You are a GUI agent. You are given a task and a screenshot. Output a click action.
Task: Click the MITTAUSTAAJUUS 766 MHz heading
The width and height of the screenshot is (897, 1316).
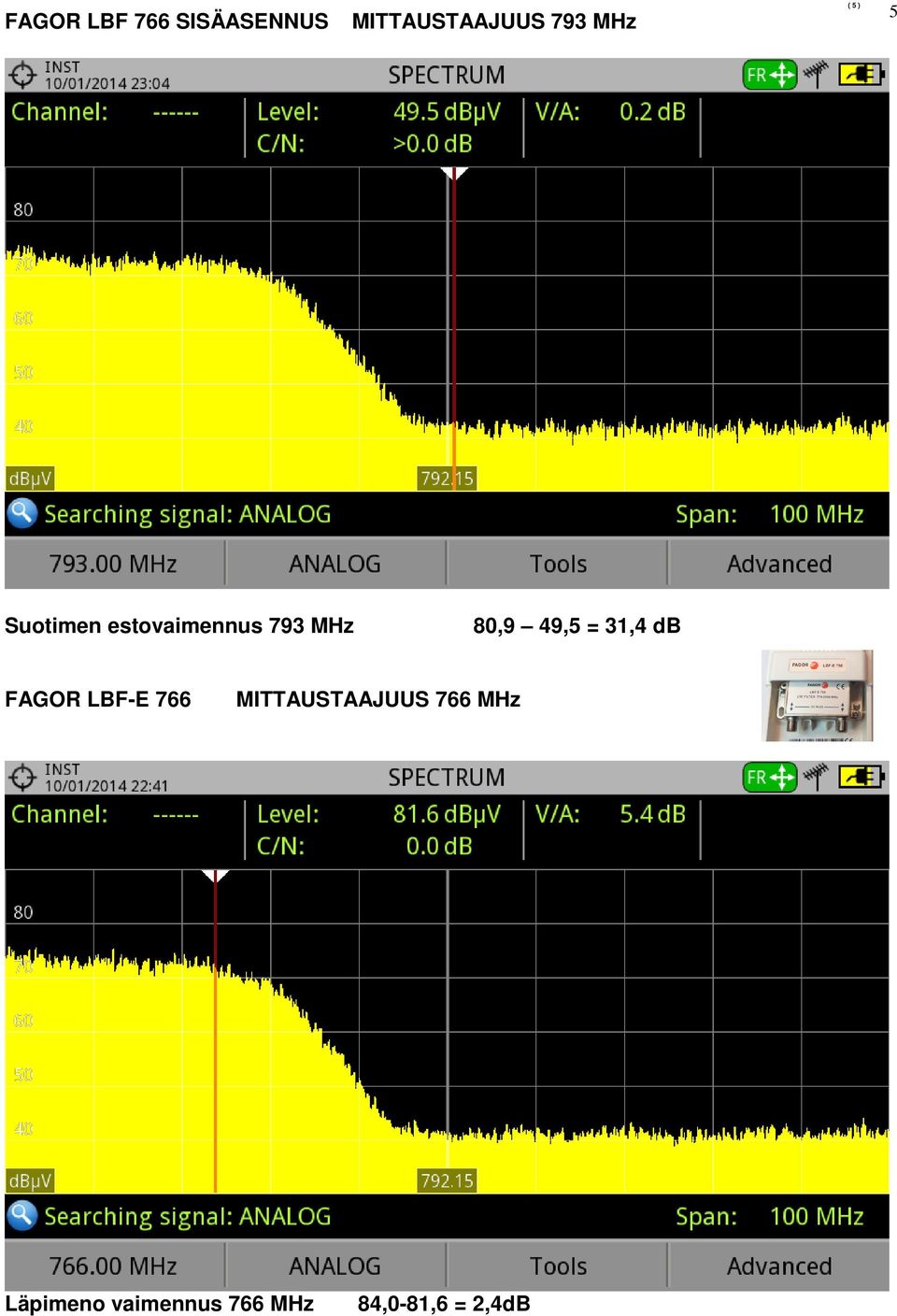(x=378, y=699)
